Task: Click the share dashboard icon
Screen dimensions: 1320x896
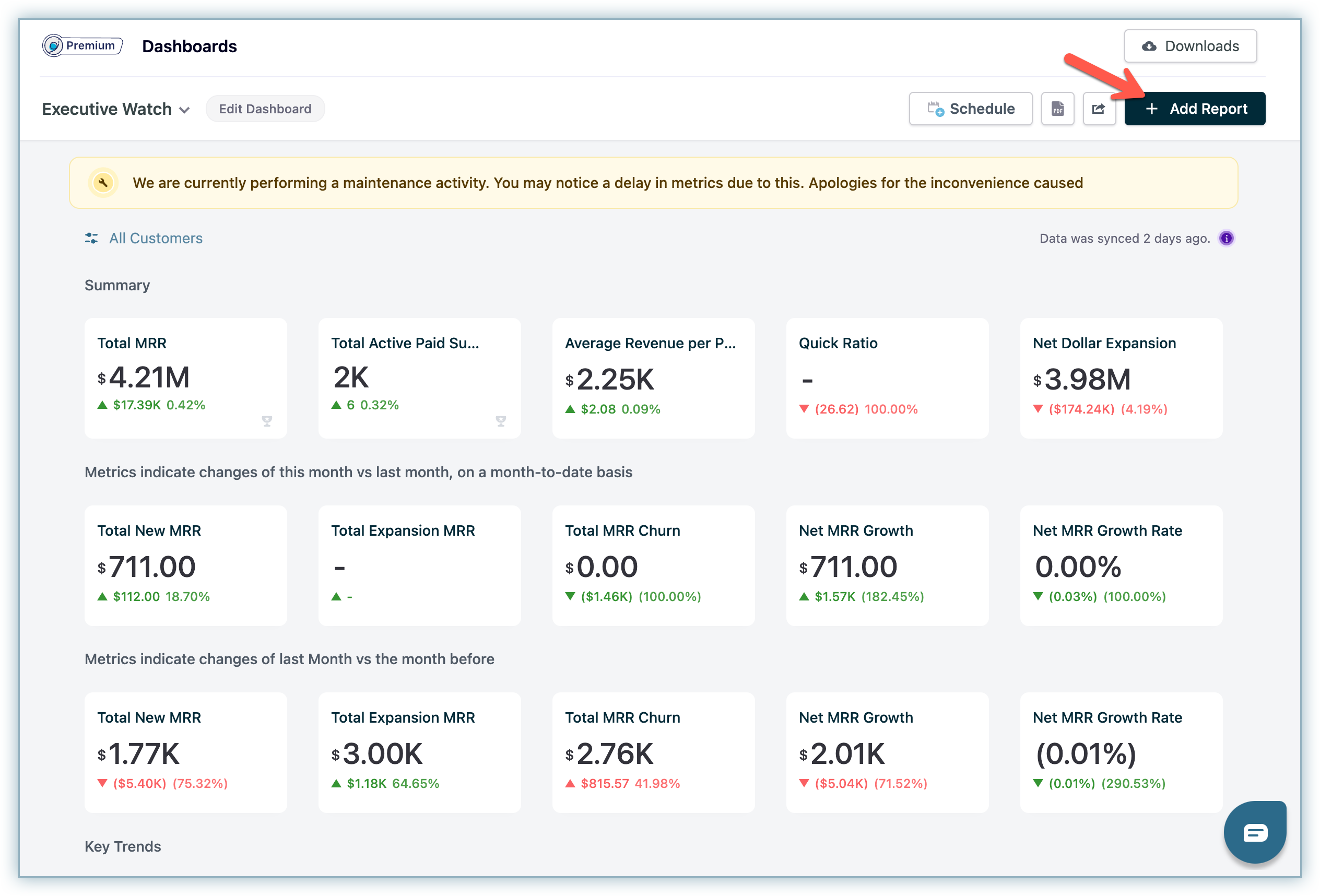Action: [x=1099, y=109]
